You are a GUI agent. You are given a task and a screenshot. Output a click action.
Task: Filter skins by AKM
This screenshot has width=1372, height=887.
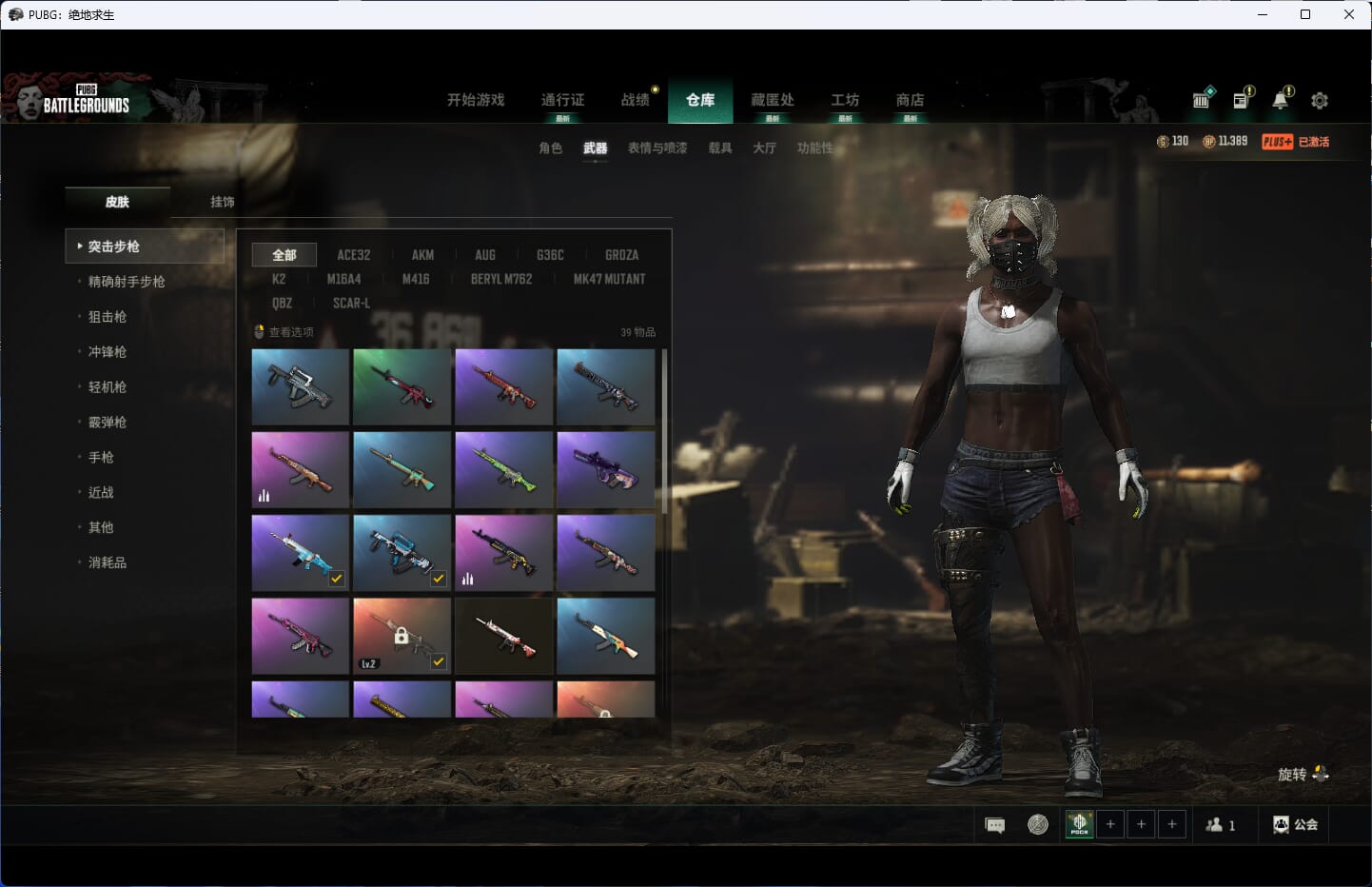422,255
